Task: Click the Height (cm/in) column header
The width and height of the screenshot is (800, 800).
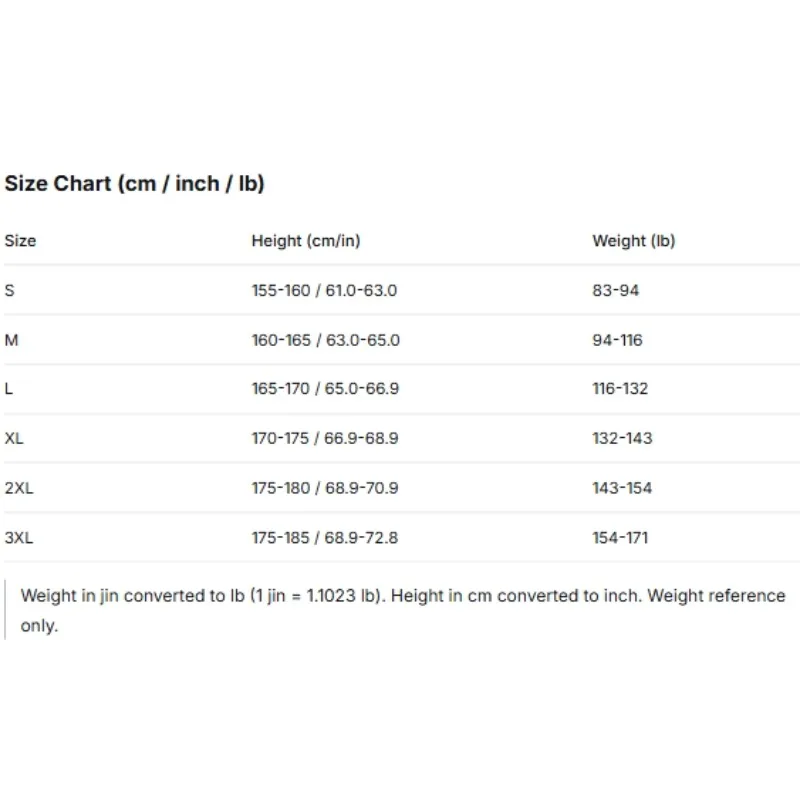Action: [x=306, y=241]
